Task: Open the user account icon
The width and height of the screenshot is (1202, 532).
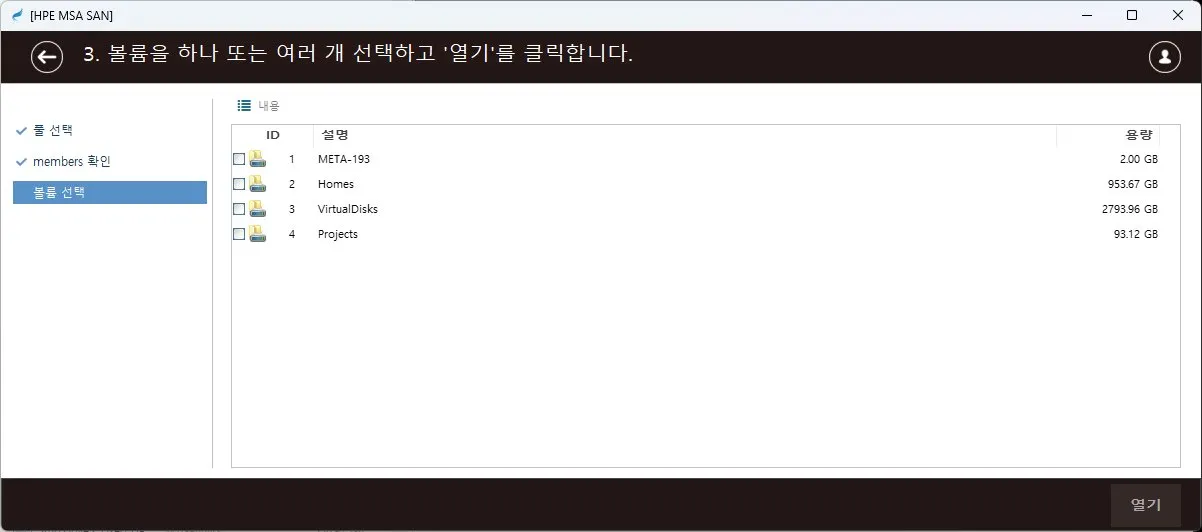Action: 1165,57
